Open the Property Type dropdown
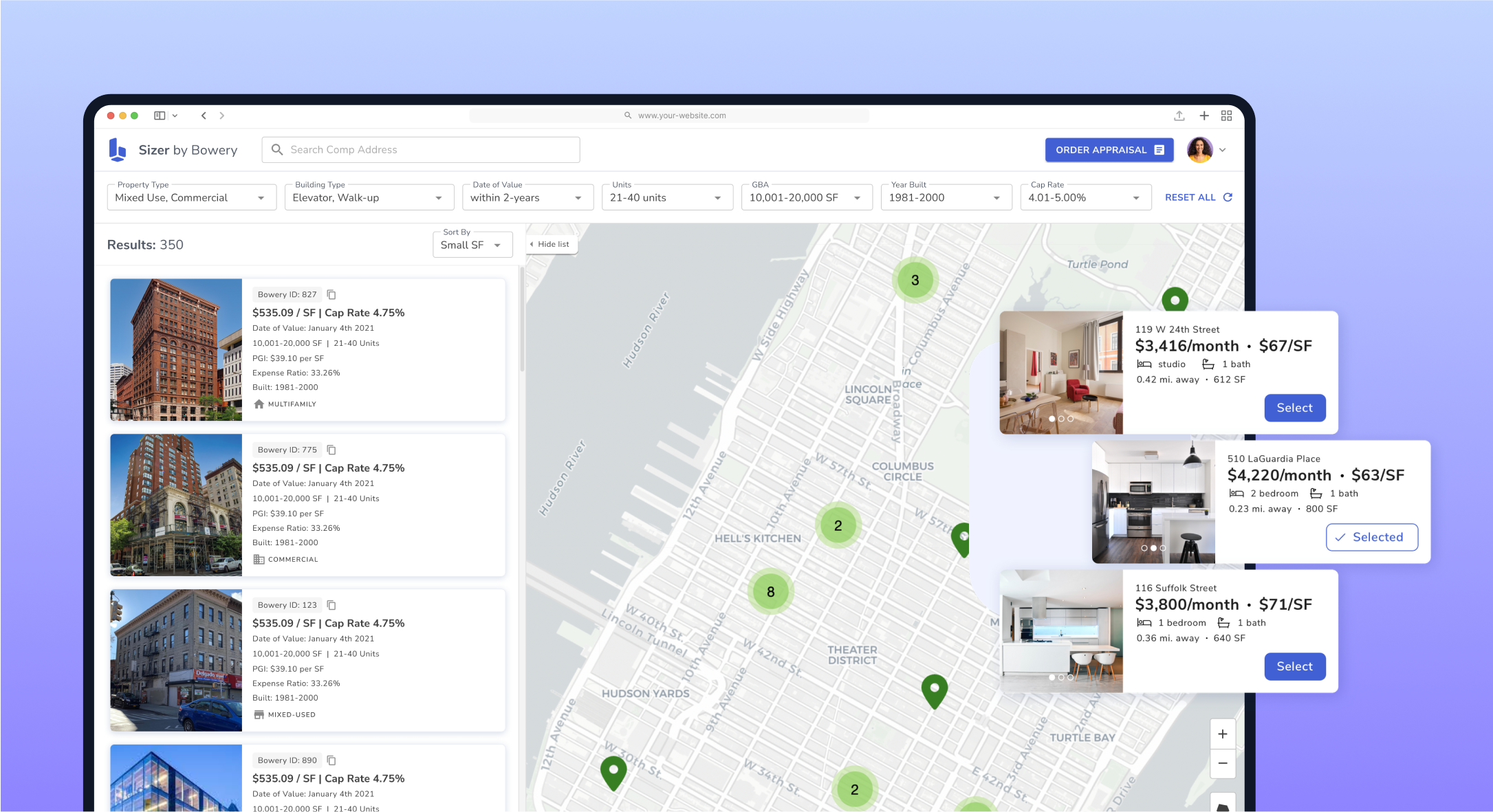This screenshot has height=812, width=1493. pyautogui.click(x=191, y=197)
